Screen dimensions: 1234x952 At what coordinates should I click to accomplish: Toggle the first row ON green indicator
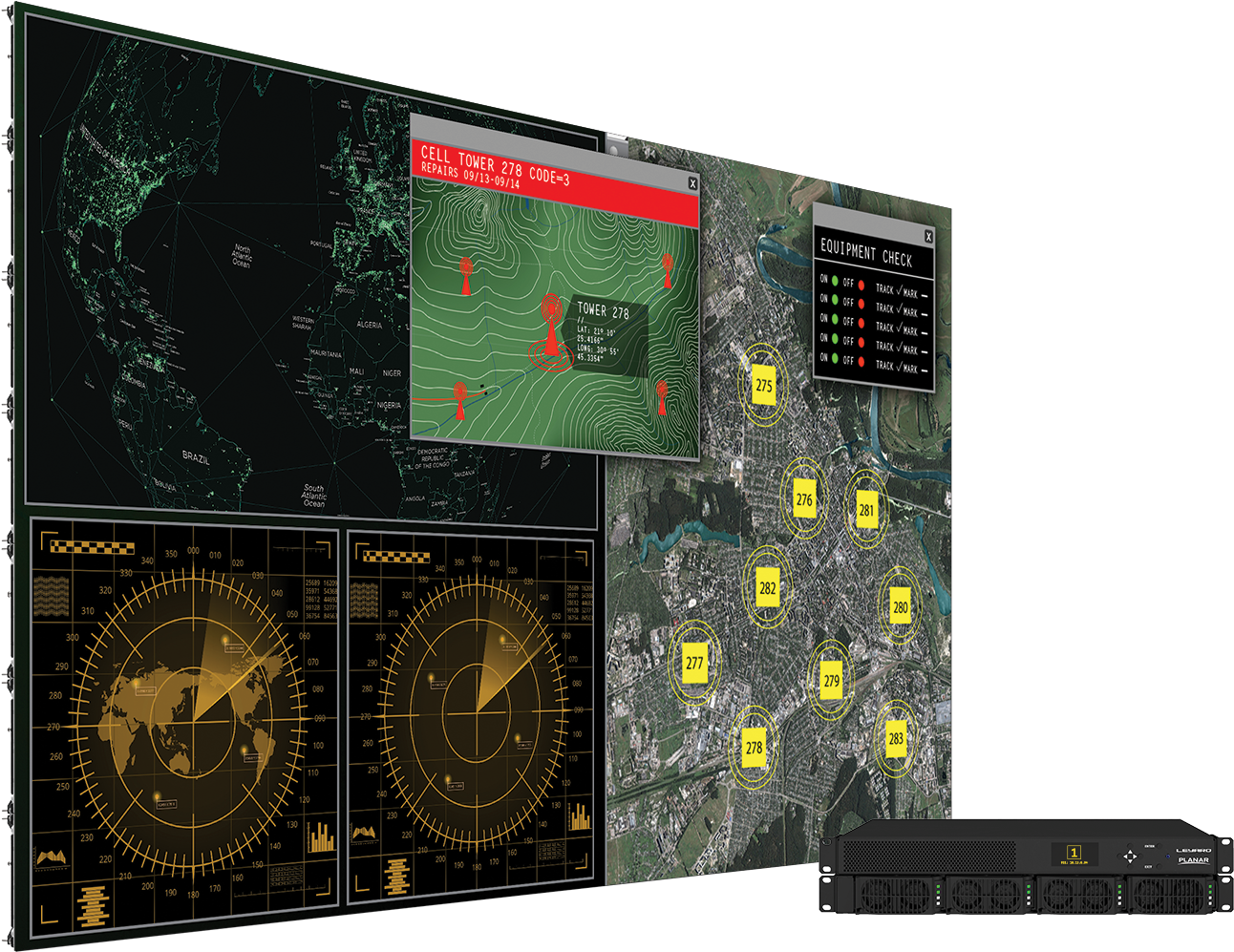834,281
